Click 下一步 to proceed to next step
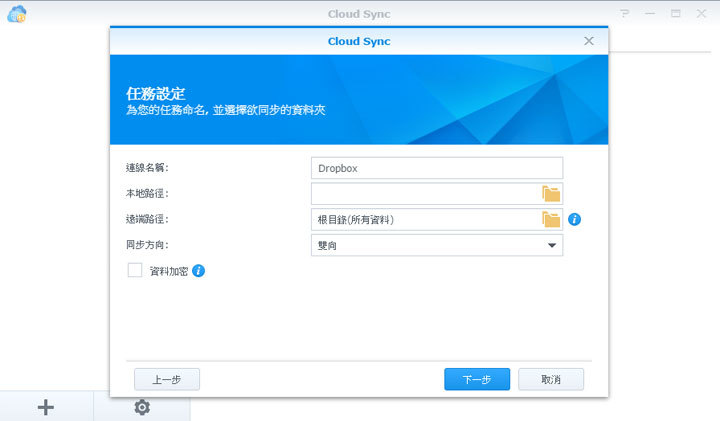Viewport: 720px width, 421px height. pyautogui.click(x=477, y=380)
